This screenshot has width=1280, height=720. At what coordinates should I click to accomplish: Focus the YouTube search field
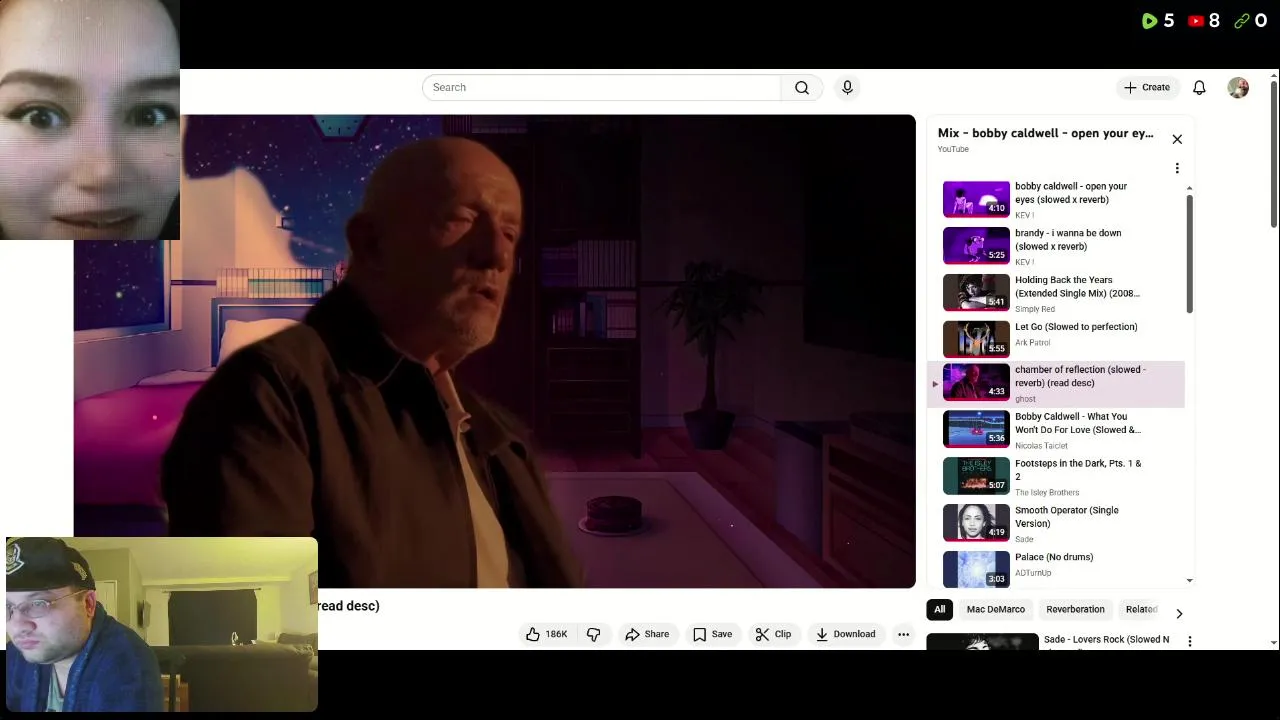tap(601, 88)
